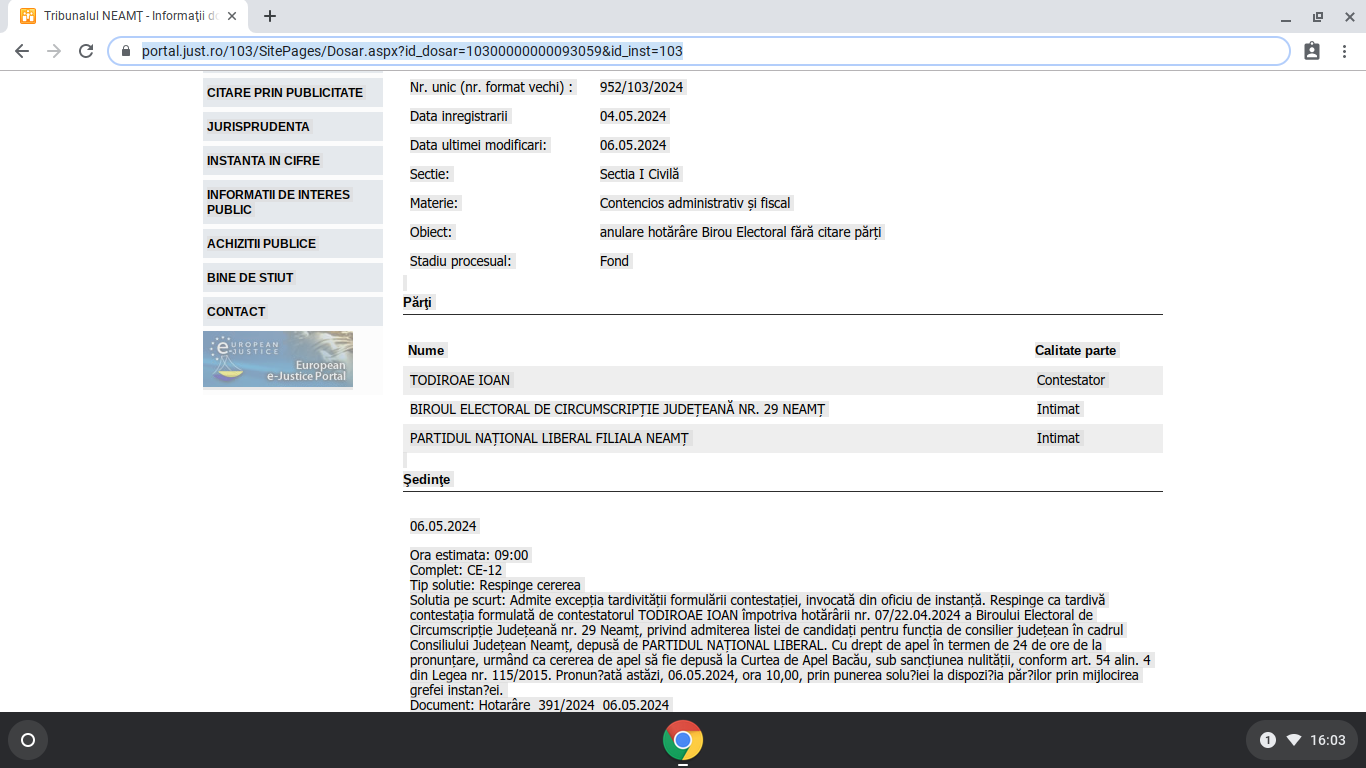Screen dimensions: 1366x768
Task: Click Tip solutie: Respinge cererea line
Action: (495, 585)
